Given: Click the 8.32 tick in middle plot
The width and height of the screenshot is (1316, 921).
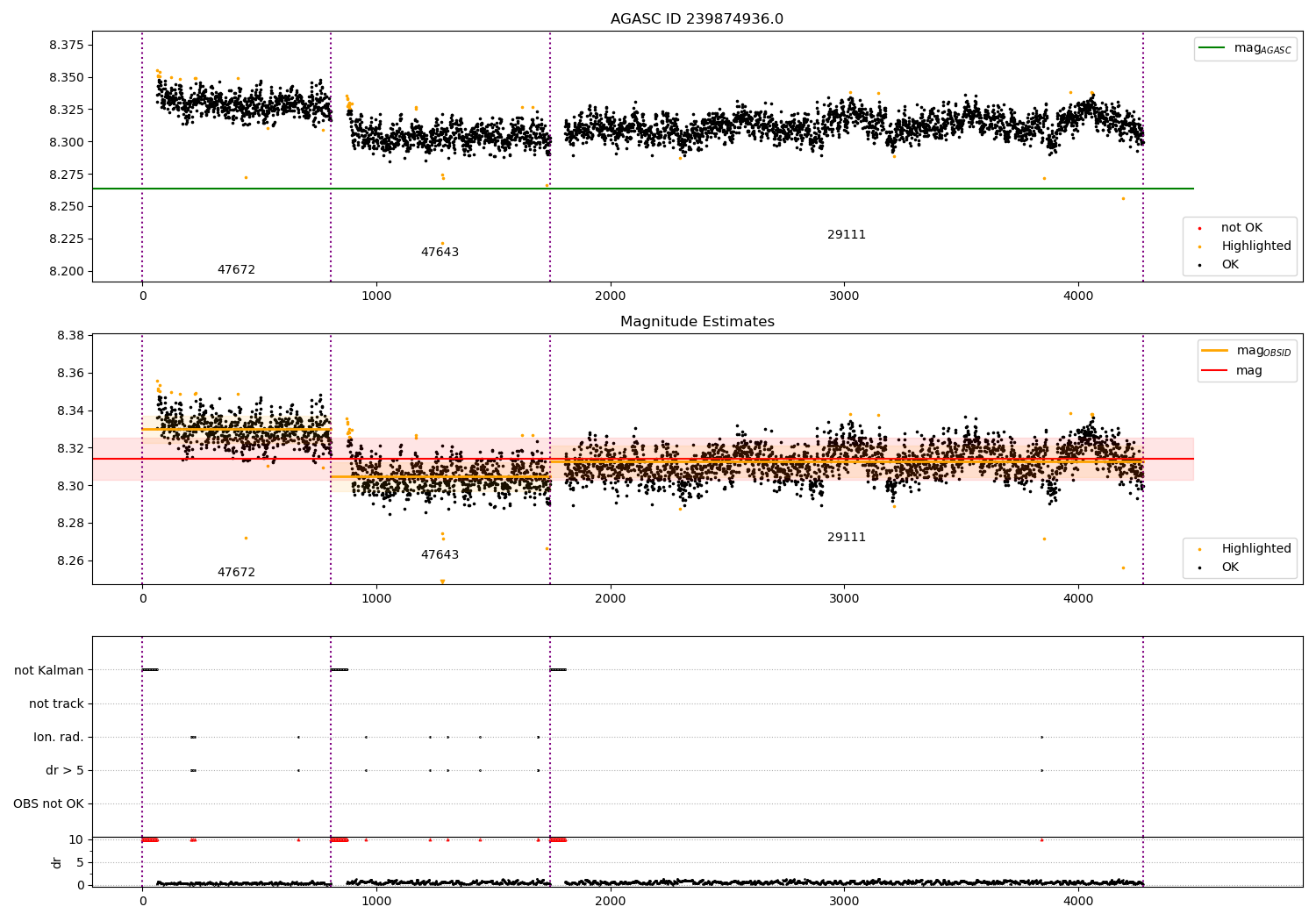Looking at the screenshot, I should [x=69, y=448].
